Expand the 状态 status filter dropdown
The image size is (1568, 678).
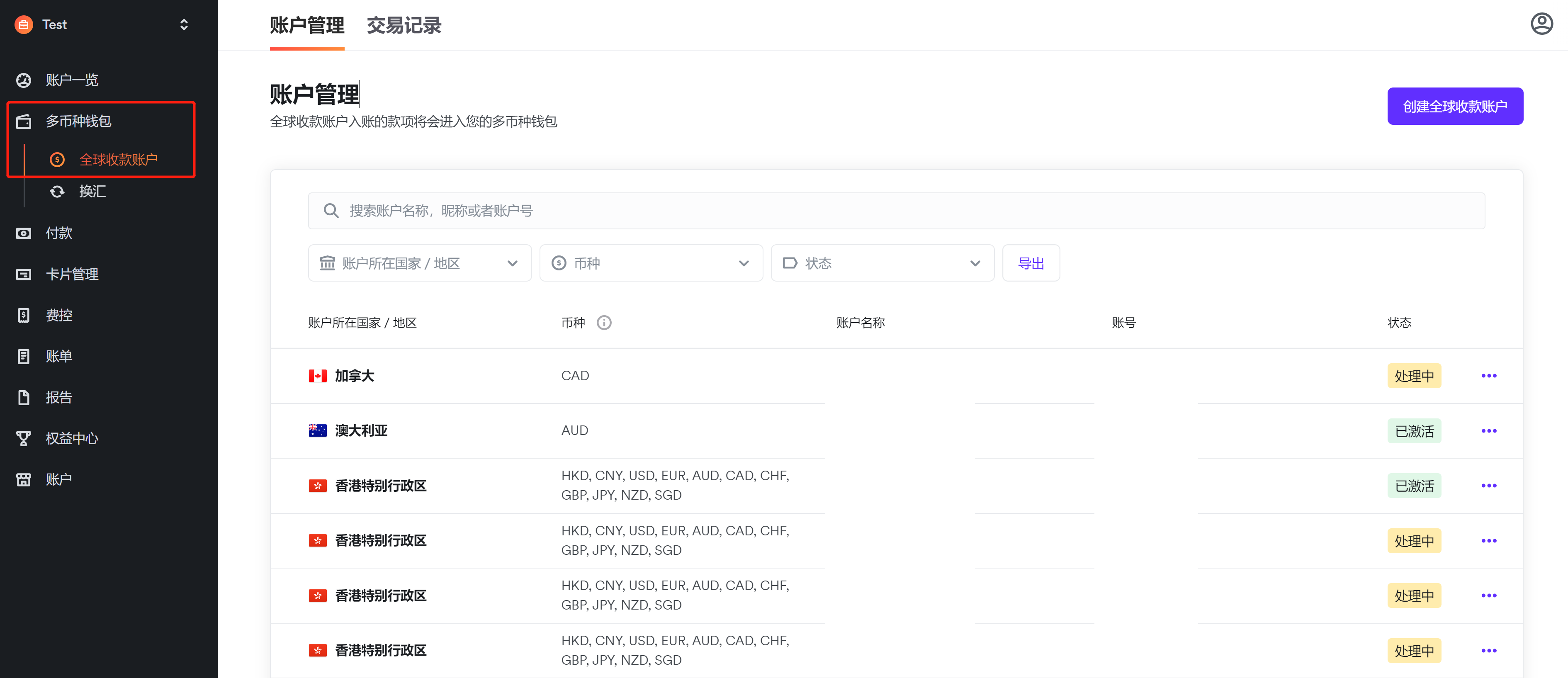pos(882,263)
